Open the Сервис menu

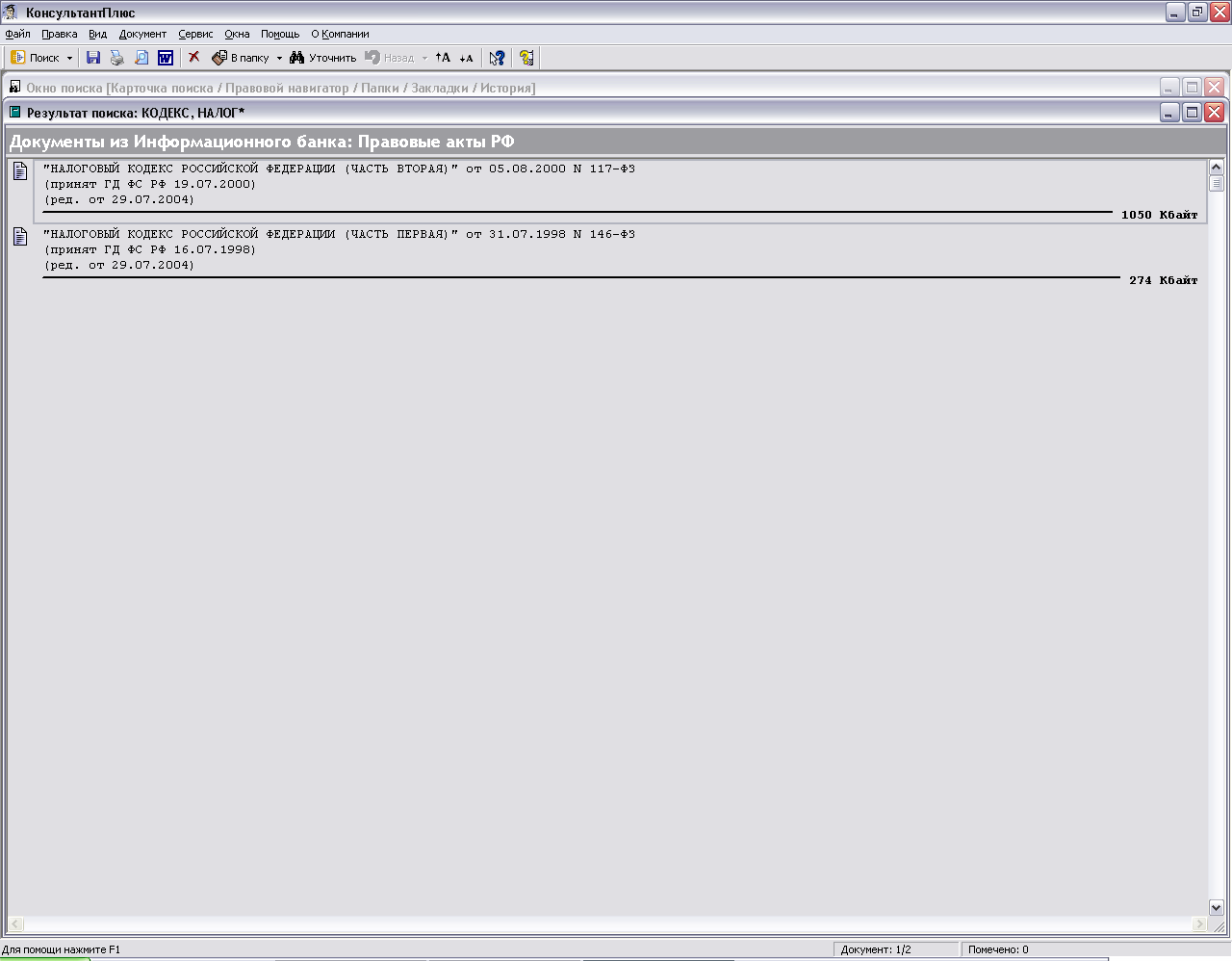pos(195,34)
